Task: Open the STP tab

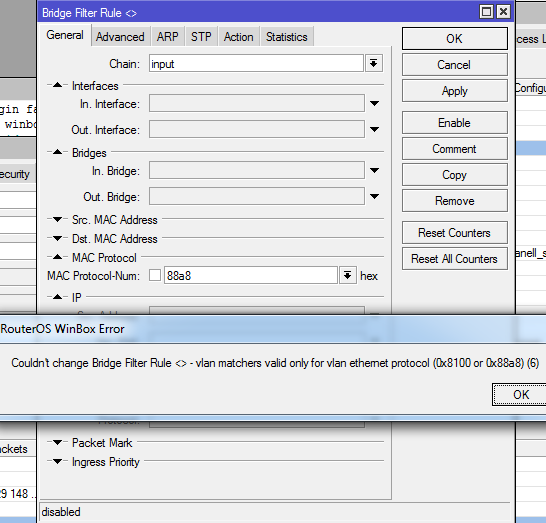Action: [x=201, y=37]
